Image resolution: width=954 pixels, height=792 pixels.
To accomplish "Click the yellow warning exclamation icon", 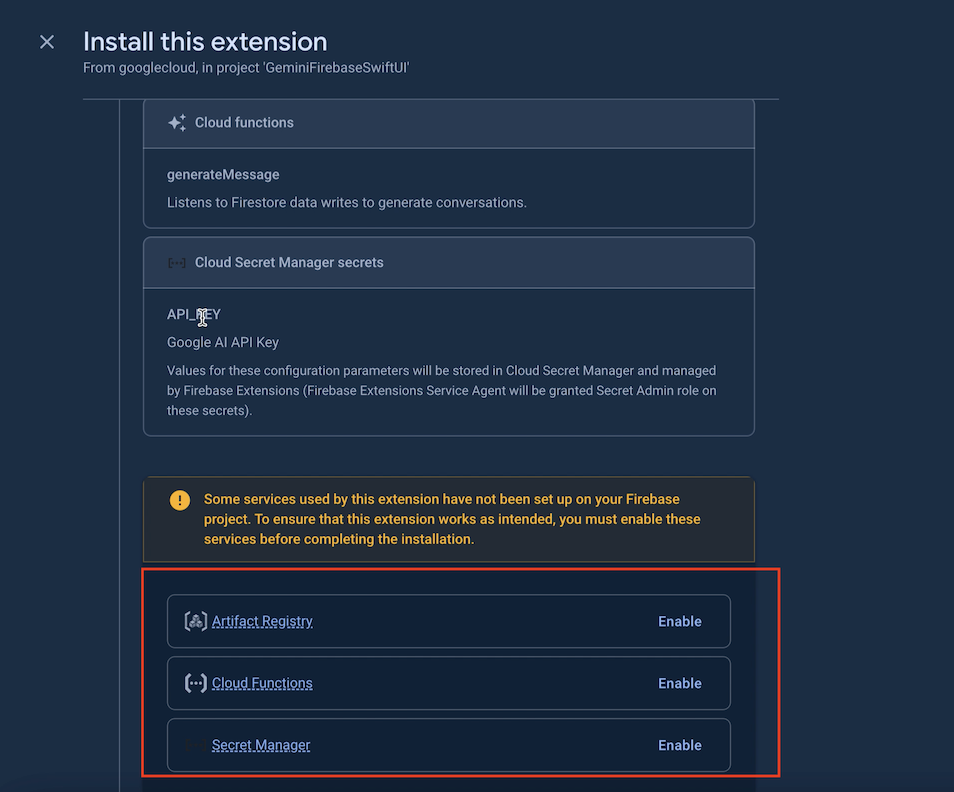I will [x=180, y=500].
